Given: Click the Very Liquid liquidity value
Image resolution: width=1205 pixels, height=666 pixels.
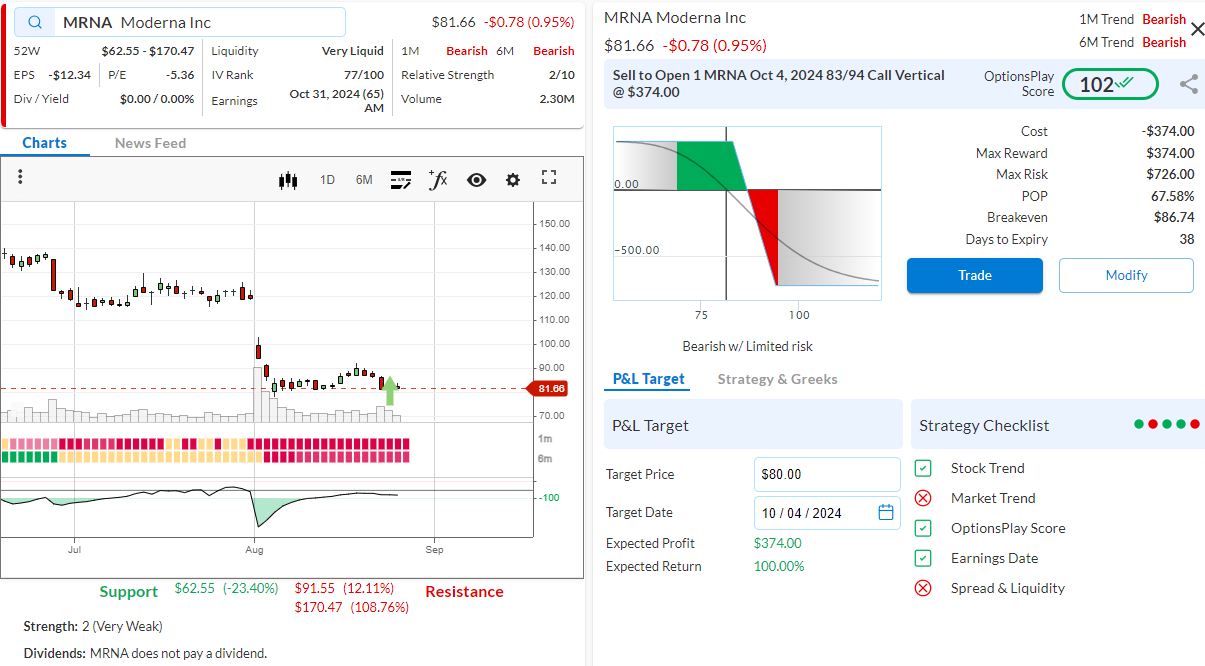Looking at the screenshot, I should point(353,51).
